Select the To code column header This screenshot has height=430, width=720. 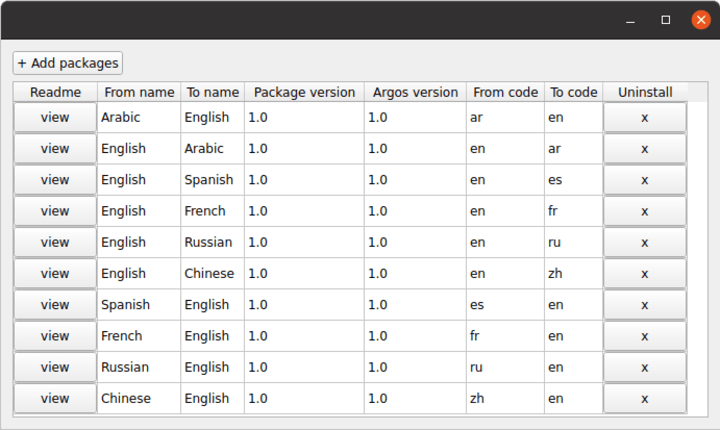point(574,92)
